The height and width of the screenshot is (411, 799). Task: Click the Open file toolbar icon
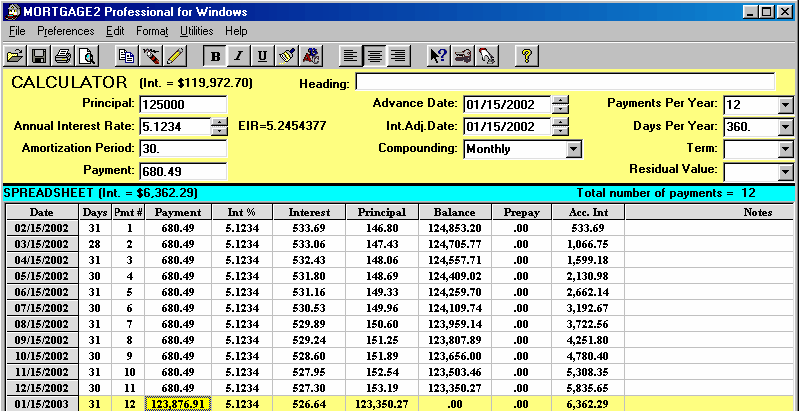[16, 56]
